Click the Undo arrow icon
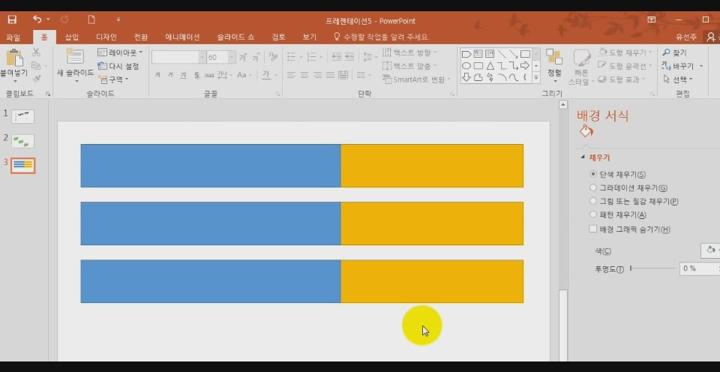720x372 pixels. [x=37, y=19]
